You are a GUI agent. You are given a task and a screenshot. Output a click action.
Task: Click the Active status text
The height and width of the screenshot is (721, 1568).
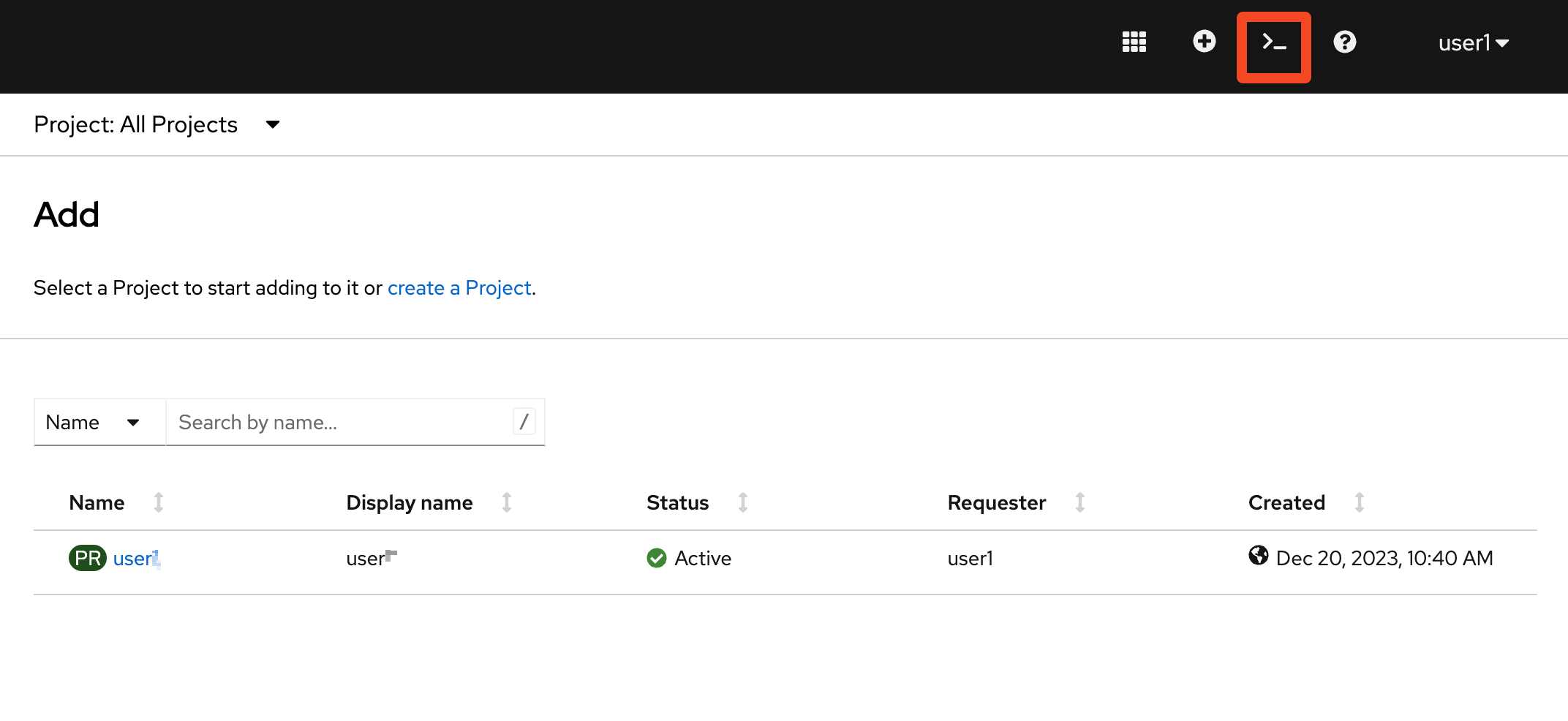[703, 559]
